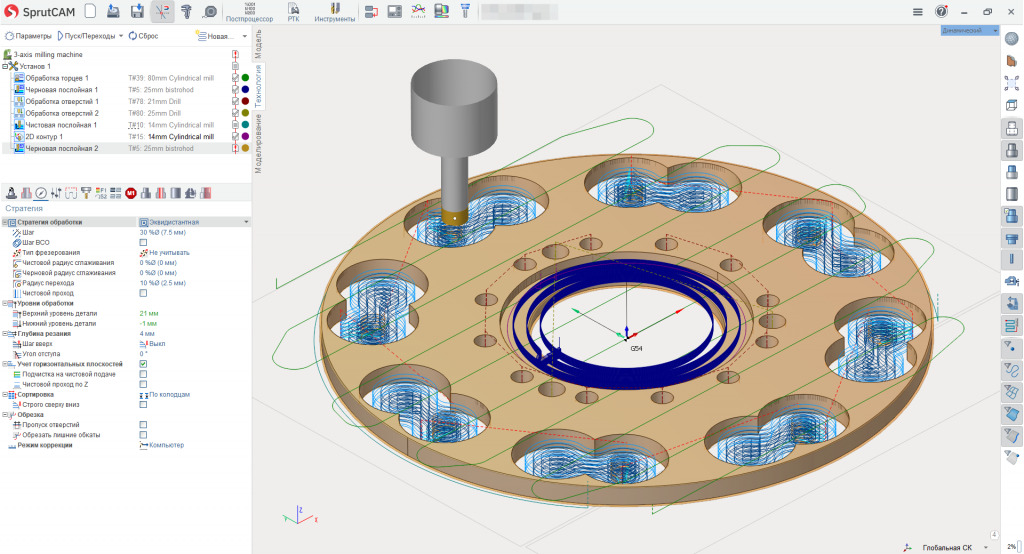Click the red M1 icon in parameter tabs
Viewport: 1024px width, 554px height.
click(x=131, y=192)
